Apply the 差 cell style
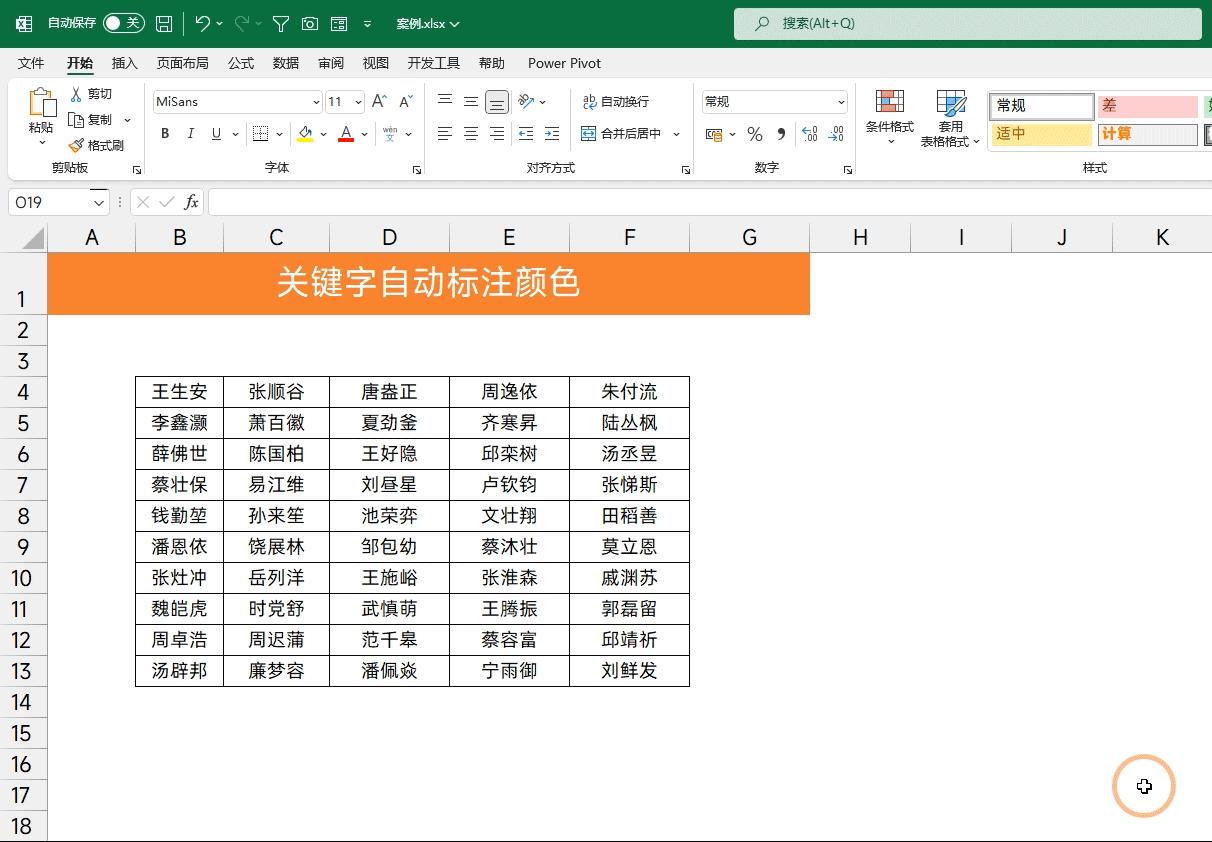 pos(1147,105)
